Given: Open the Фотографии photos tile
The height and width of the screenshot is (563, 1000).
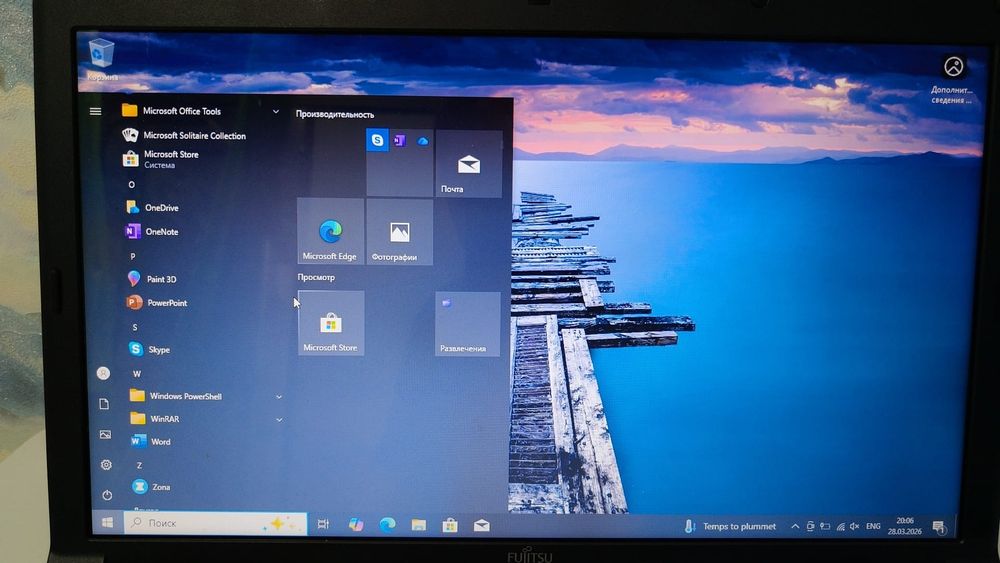Looking at the screenshot, I should [x=400, y=231].
